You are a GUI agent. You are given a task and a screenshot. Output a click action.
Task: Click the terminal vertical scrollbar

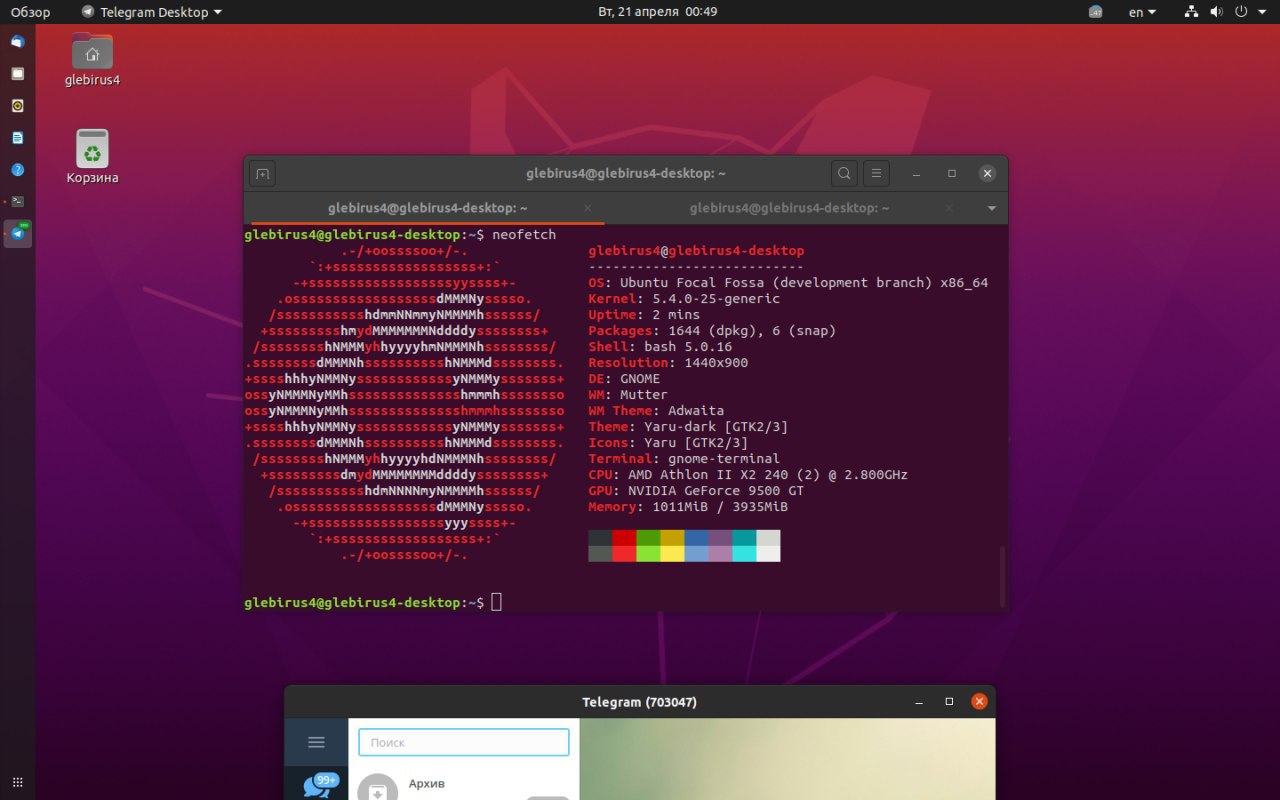[1003, 576]
